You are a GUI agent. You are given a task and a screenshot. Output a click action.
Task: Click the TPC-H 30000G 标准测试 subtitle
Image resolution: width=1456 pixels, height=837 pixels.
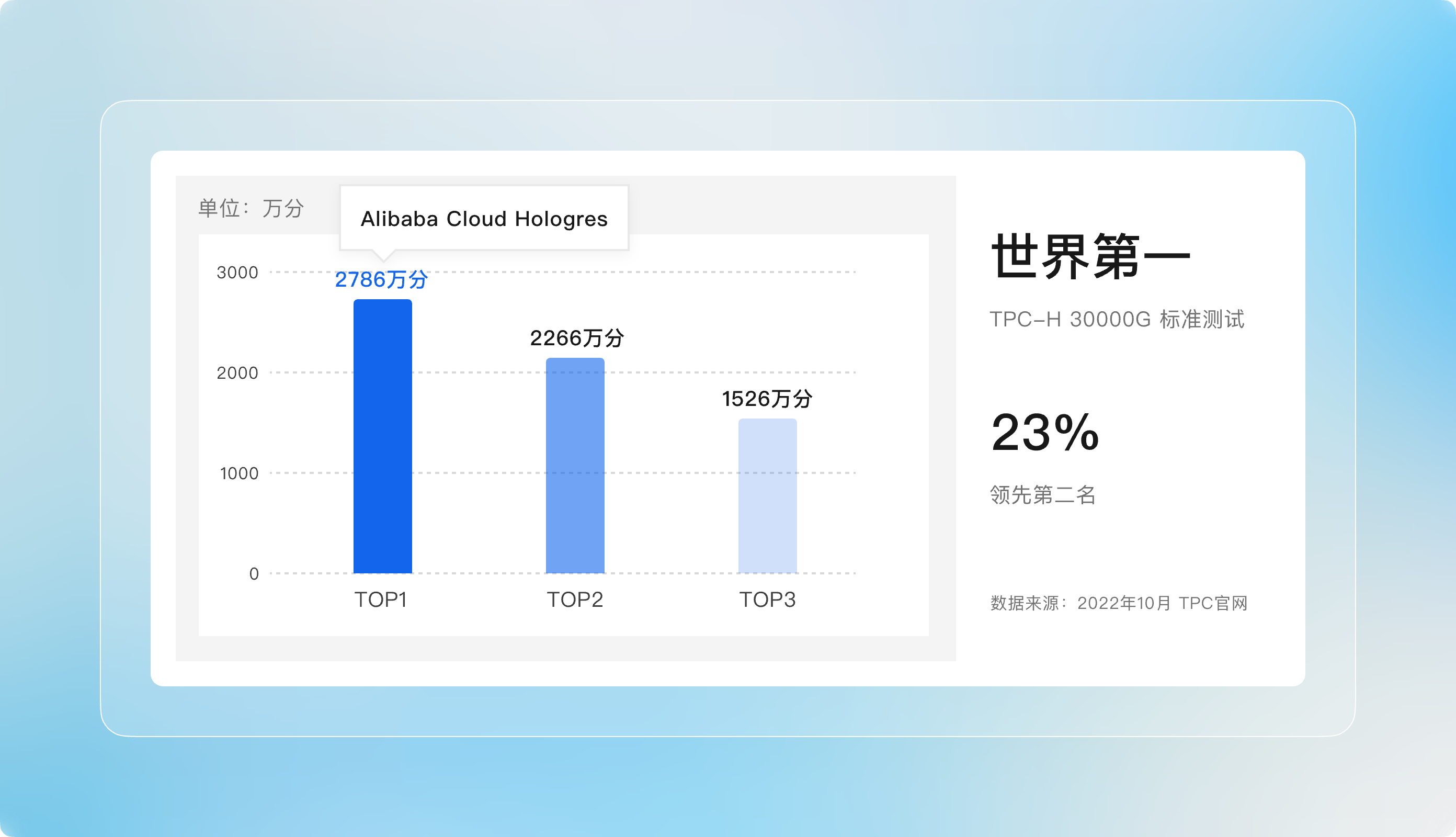pyautogui.click(x=1117, y=319)
